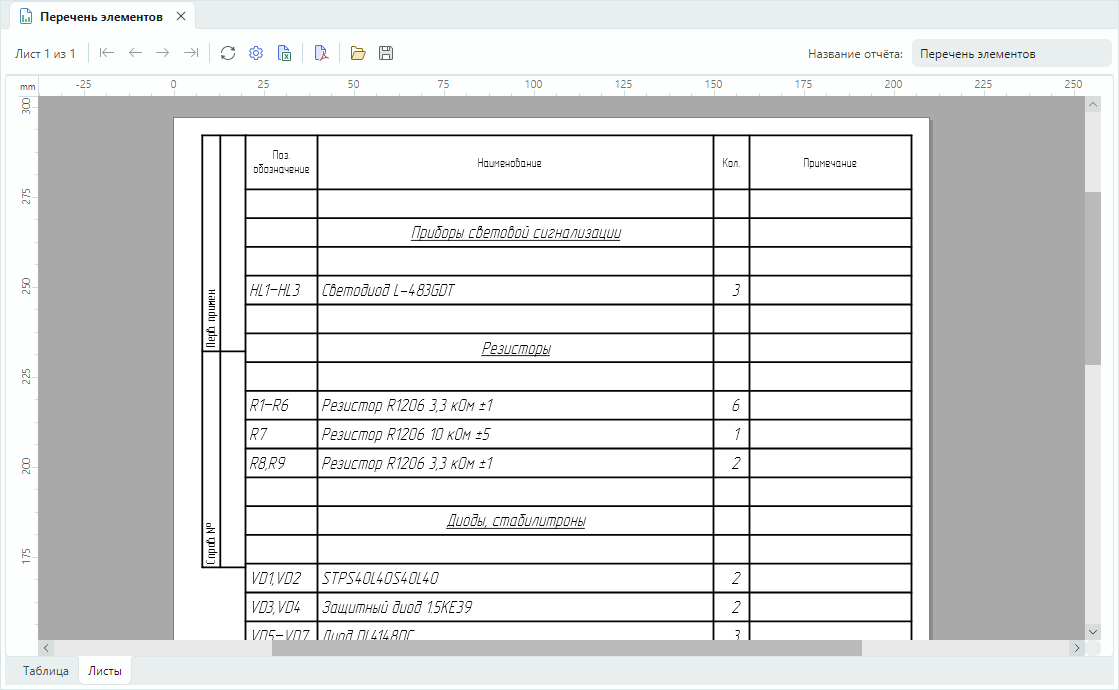
Task: Click the R7 designator cell
Action: tap(281, 435)
